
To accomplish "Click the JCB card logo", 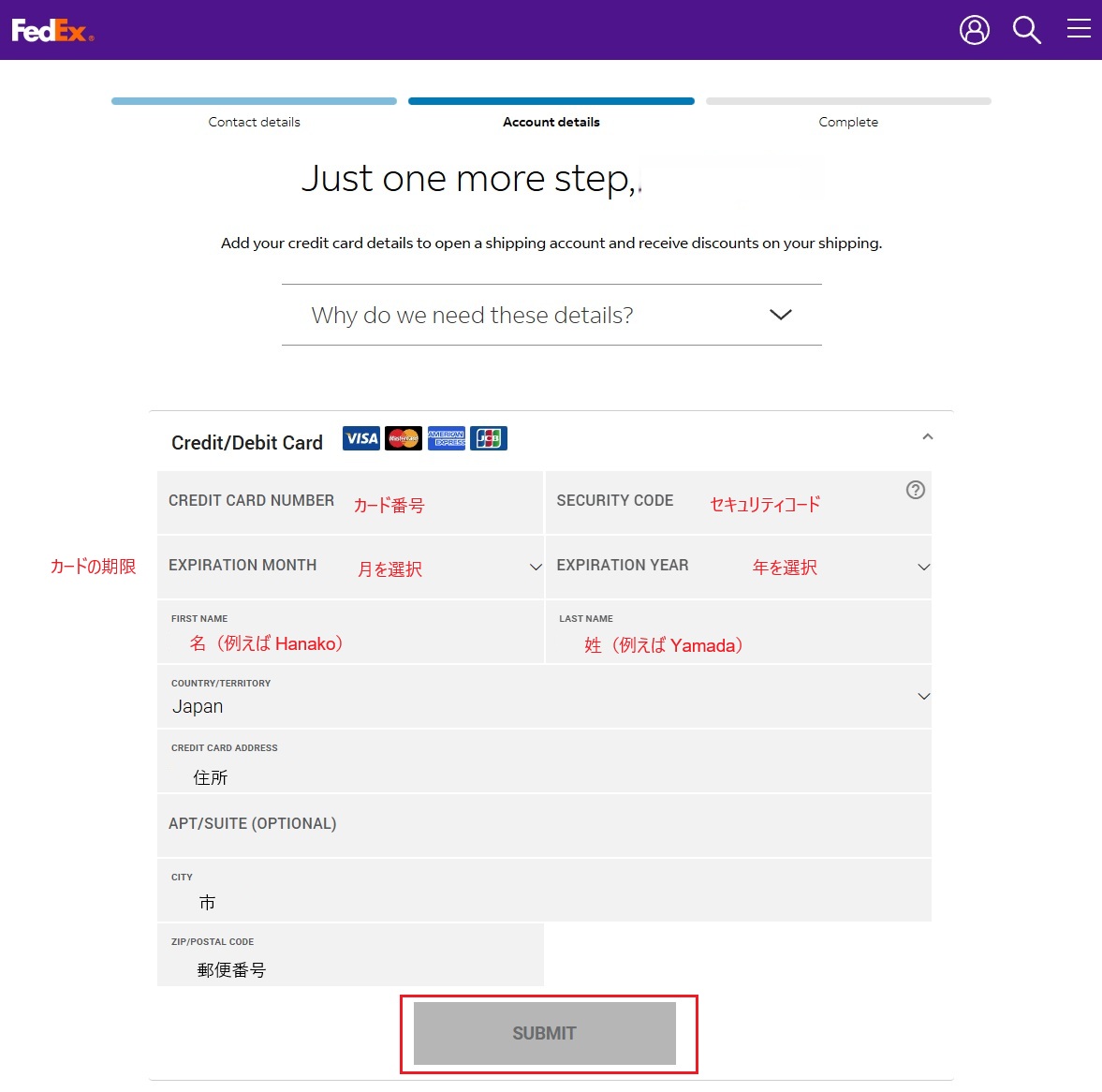I will tap(489, 438).
